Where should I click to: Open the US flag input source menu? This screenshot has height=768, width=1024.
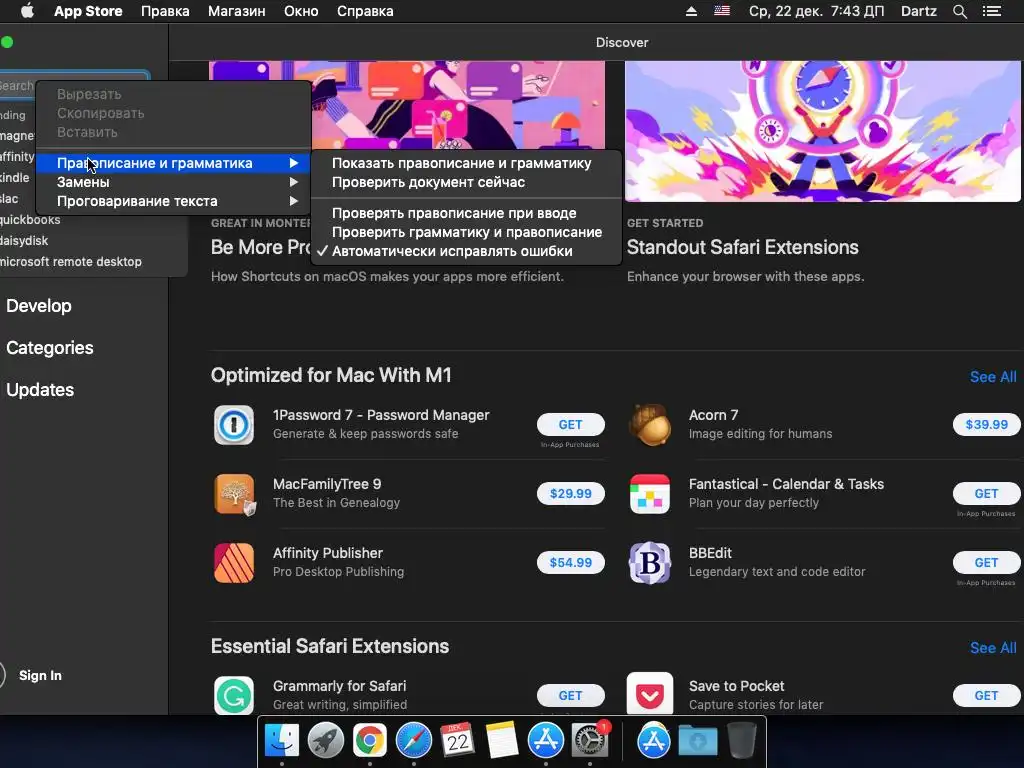click(x=722, y=11)
